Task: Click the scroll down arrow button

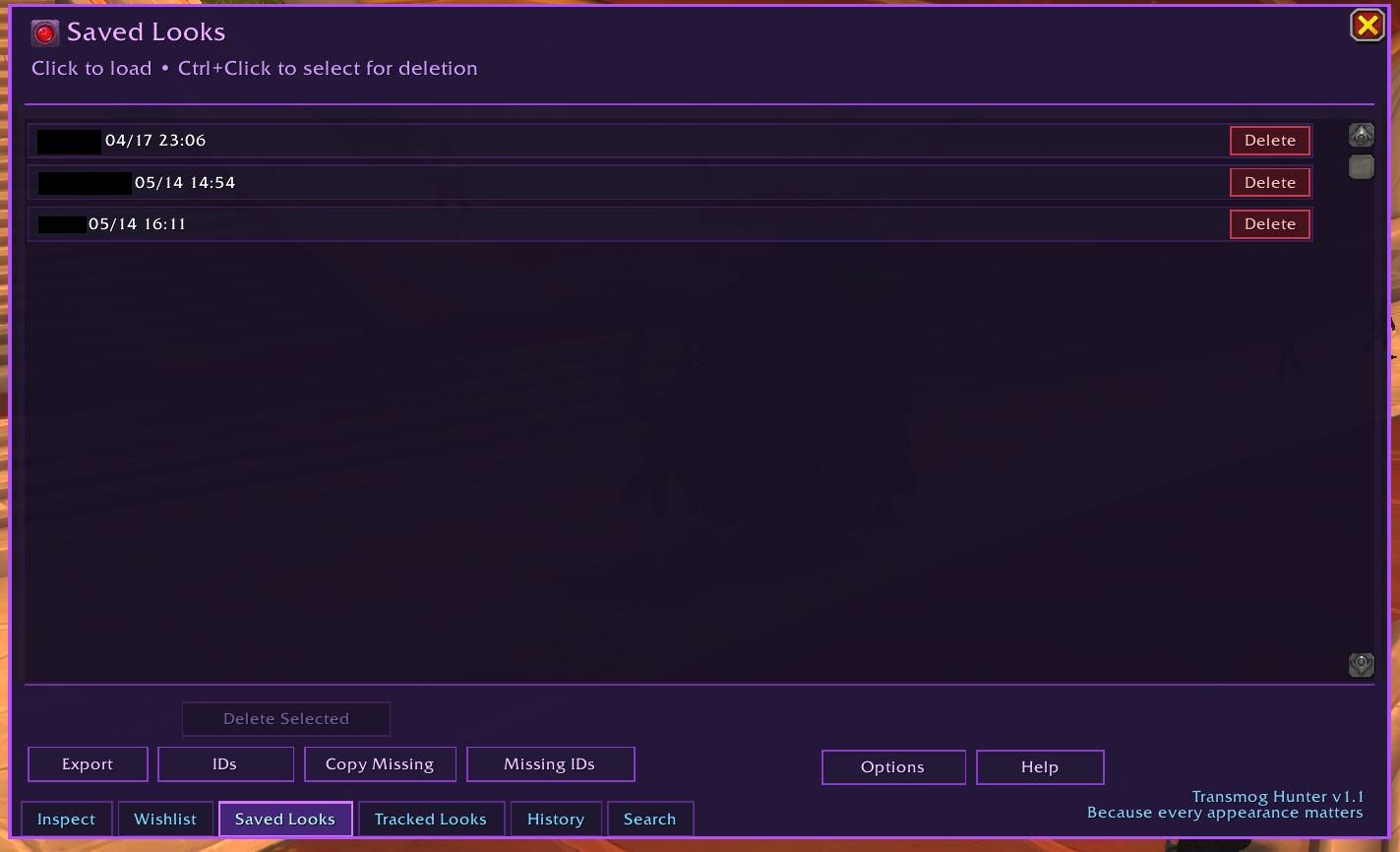Action: point(1361,664)
